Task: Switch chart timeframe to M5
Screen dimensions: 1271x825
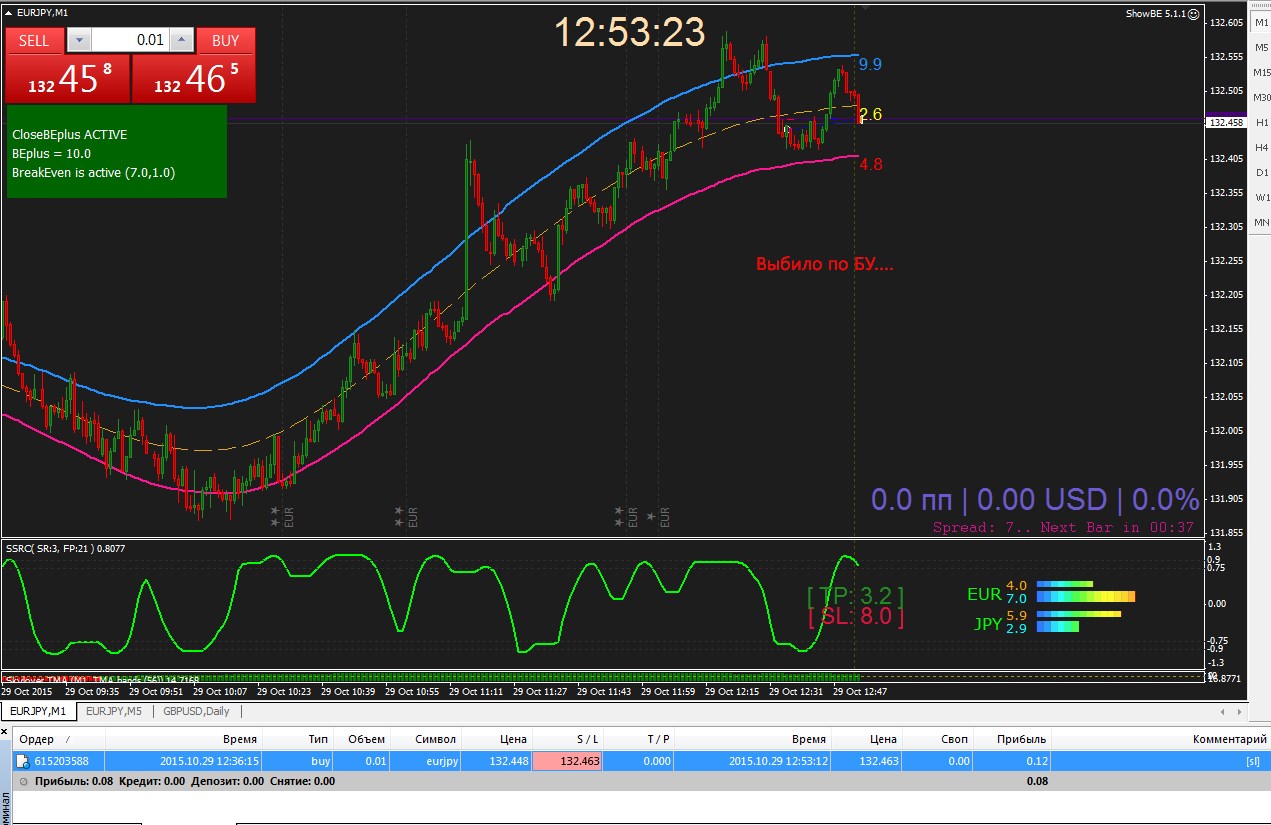Action: tap(1262, 47)
